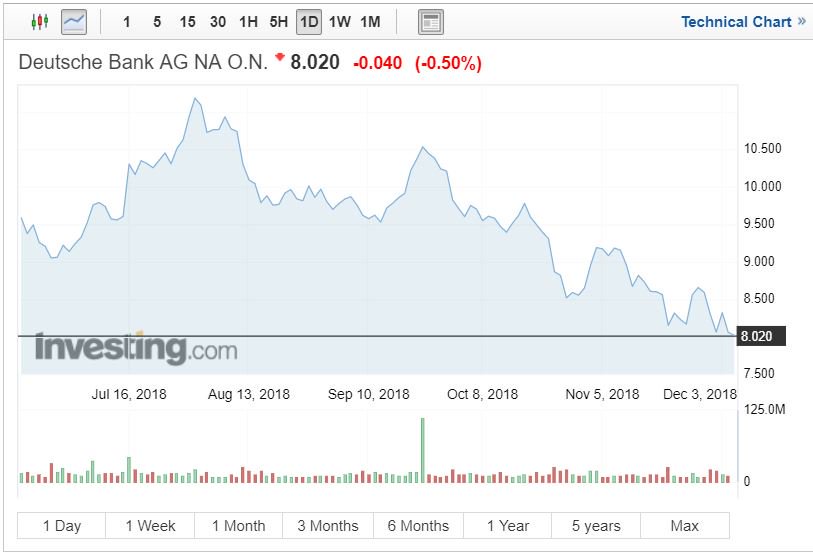This screenshot has height=559, width=813.
Task: Click the Deutsche Bank AG NA O.N. title
Action: click(143, 62)
